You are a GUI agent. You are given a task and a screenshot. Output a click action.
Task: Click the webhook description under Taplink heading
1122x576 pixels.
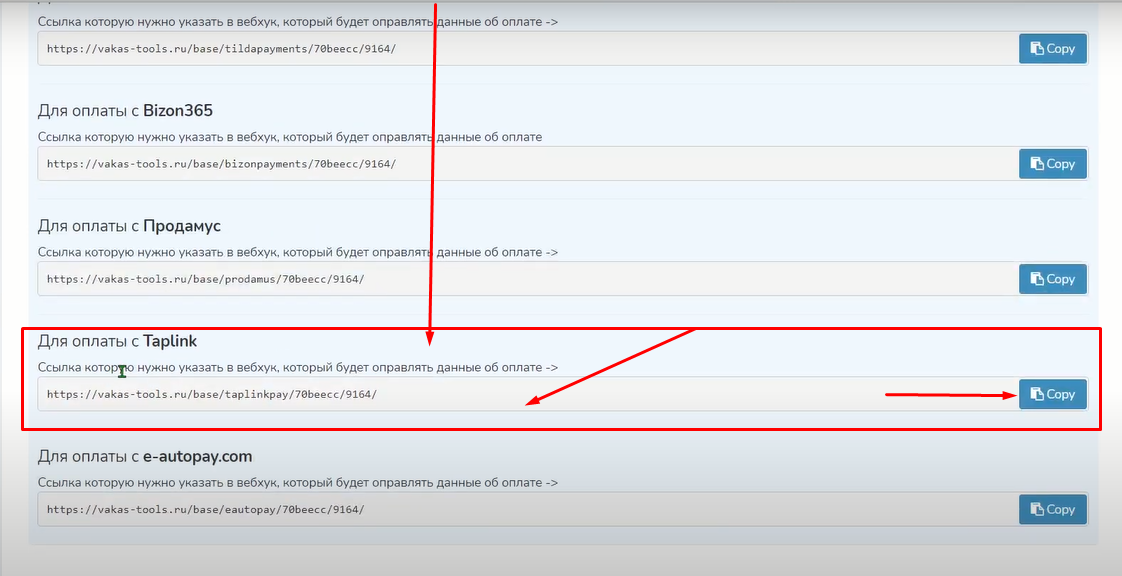(297, 367)
